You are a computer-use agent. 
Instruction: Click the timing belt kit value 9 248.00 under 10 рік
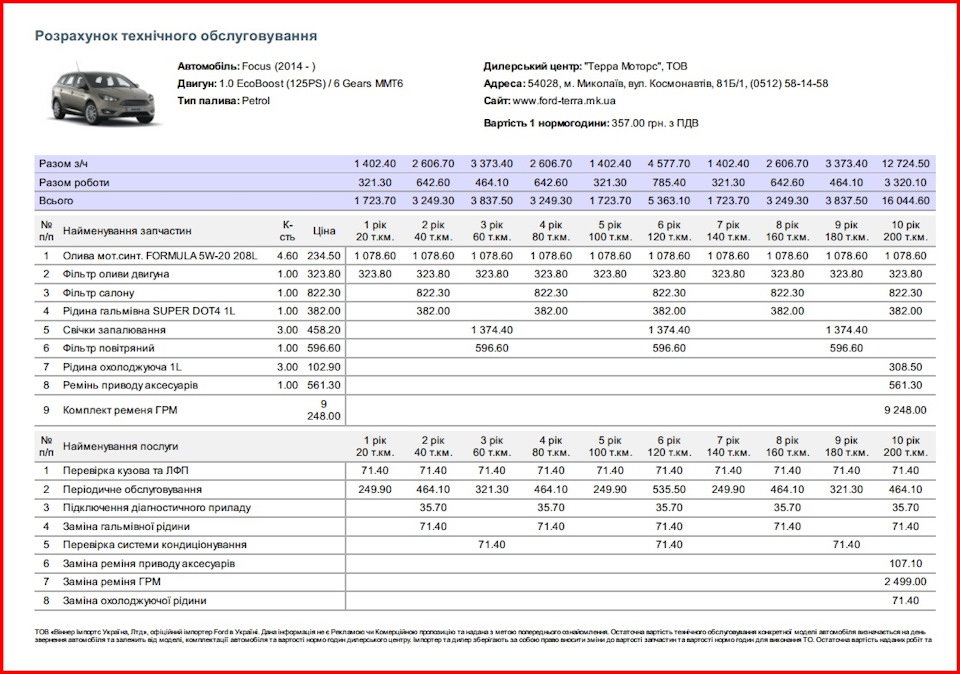pos(905,410)
